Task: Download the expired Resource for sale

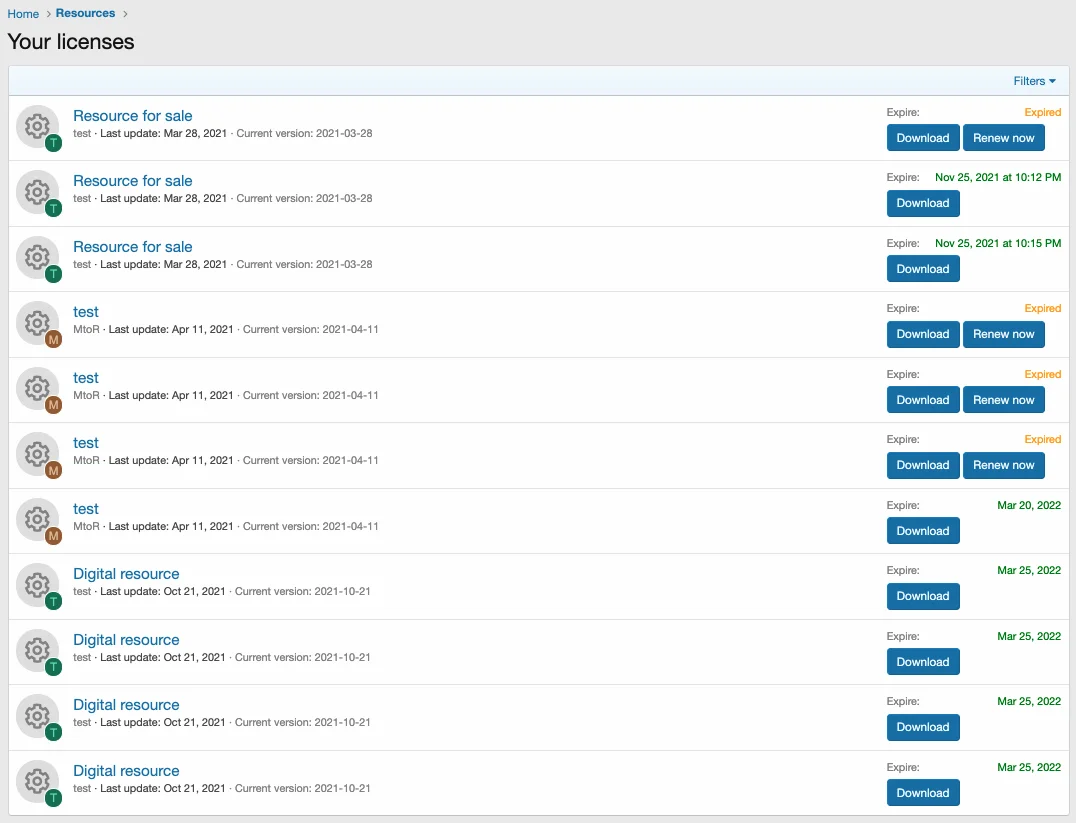Action: [922, 138]
